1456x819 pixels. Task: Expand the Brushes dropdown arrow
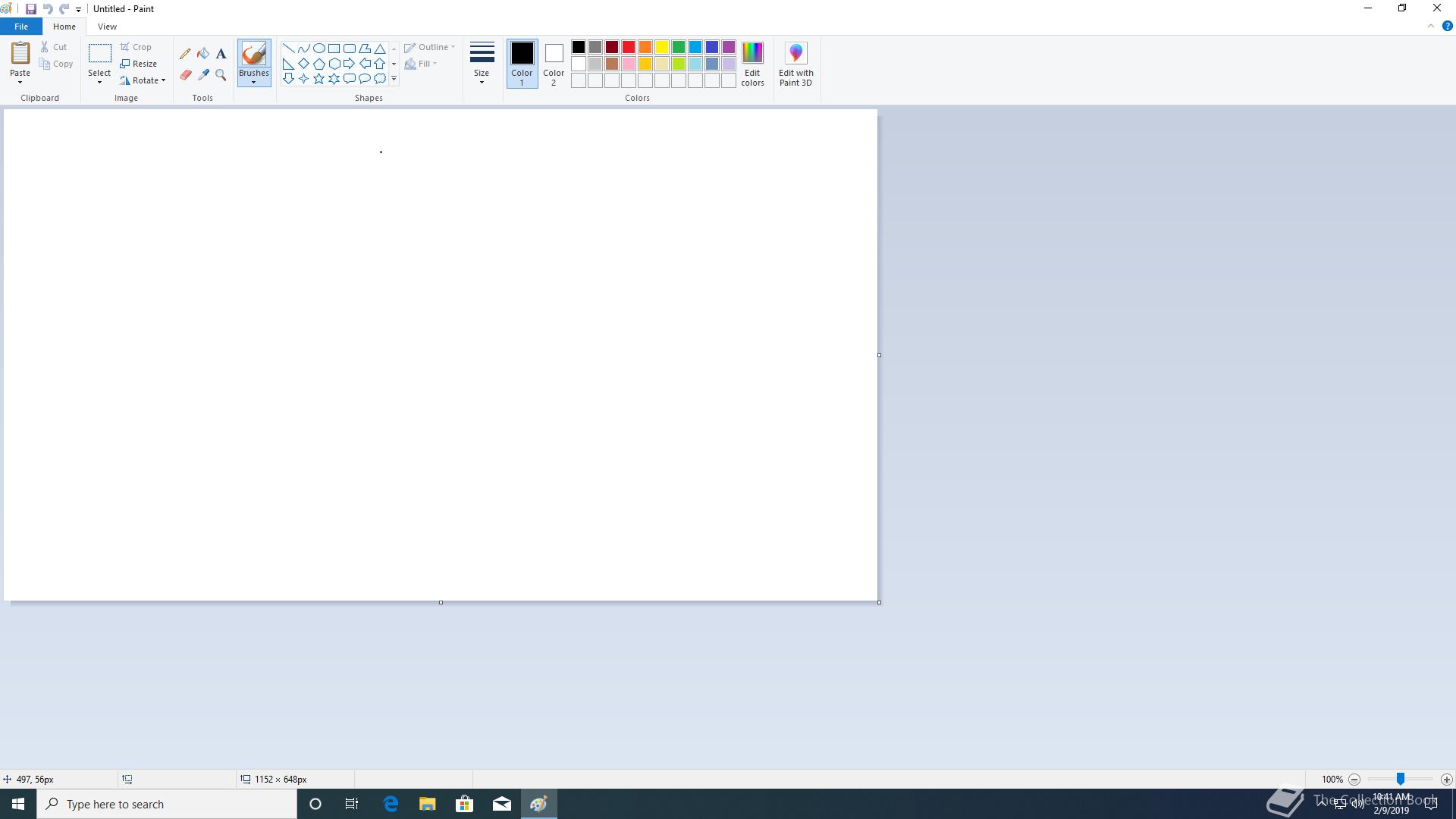pyautogui.click(x=253, y=81)
